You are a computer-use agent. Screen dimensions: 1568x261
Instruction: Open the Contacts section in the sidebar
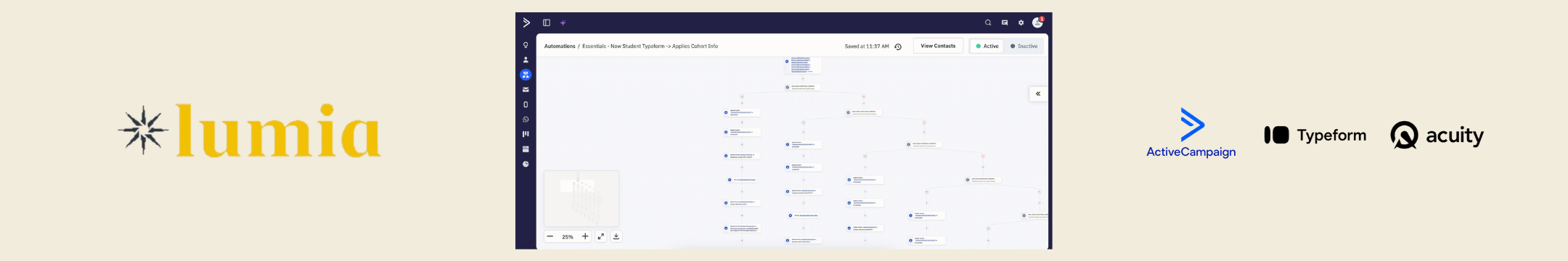[x=526, y=59]
